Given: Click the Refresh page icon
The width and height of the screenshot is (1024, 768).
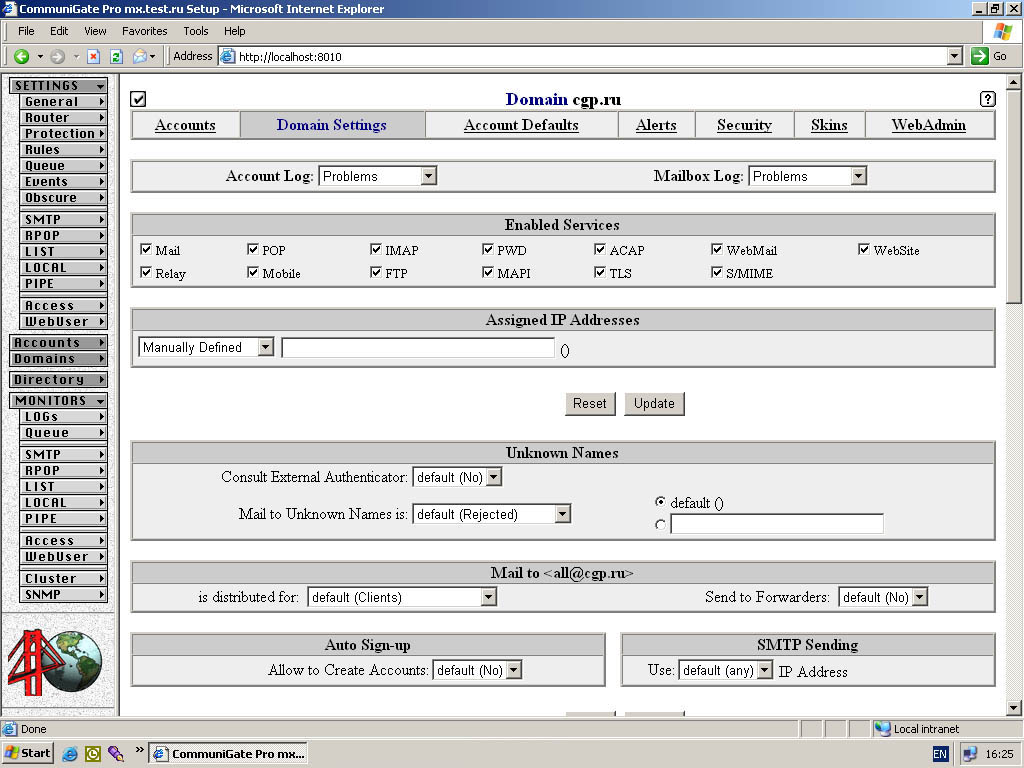Looking at the screenshot, I should [116, 57].
